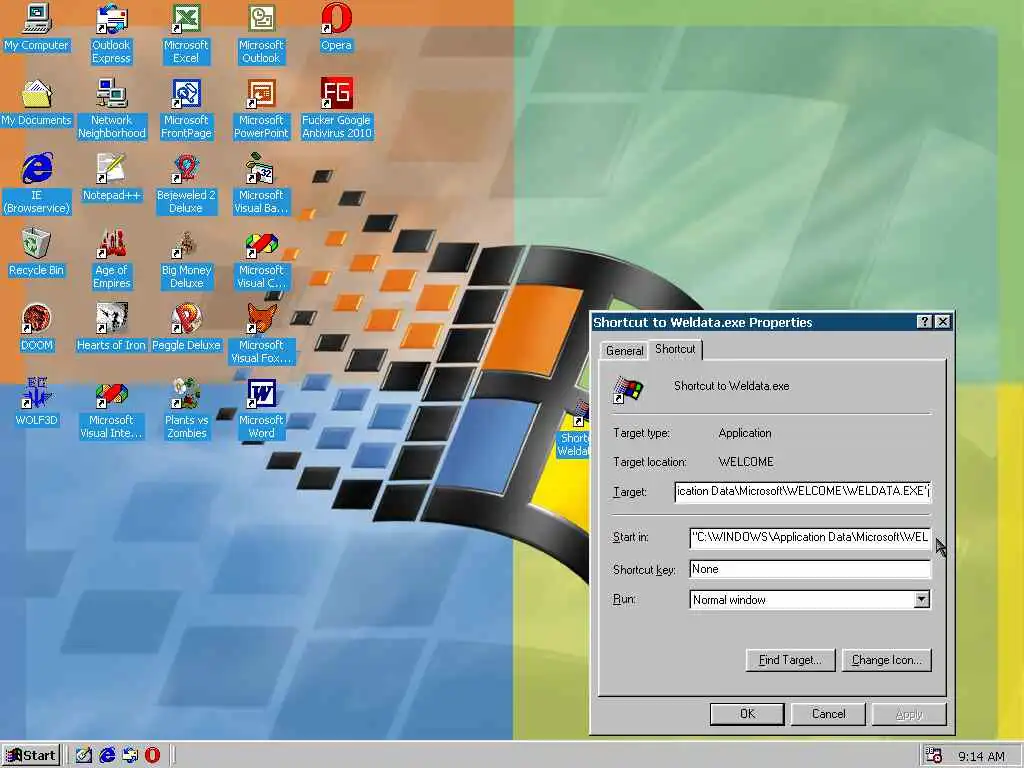1024x768 pixels.
Task: Click the Change Icon button
Action: click(x=887, y=660)
